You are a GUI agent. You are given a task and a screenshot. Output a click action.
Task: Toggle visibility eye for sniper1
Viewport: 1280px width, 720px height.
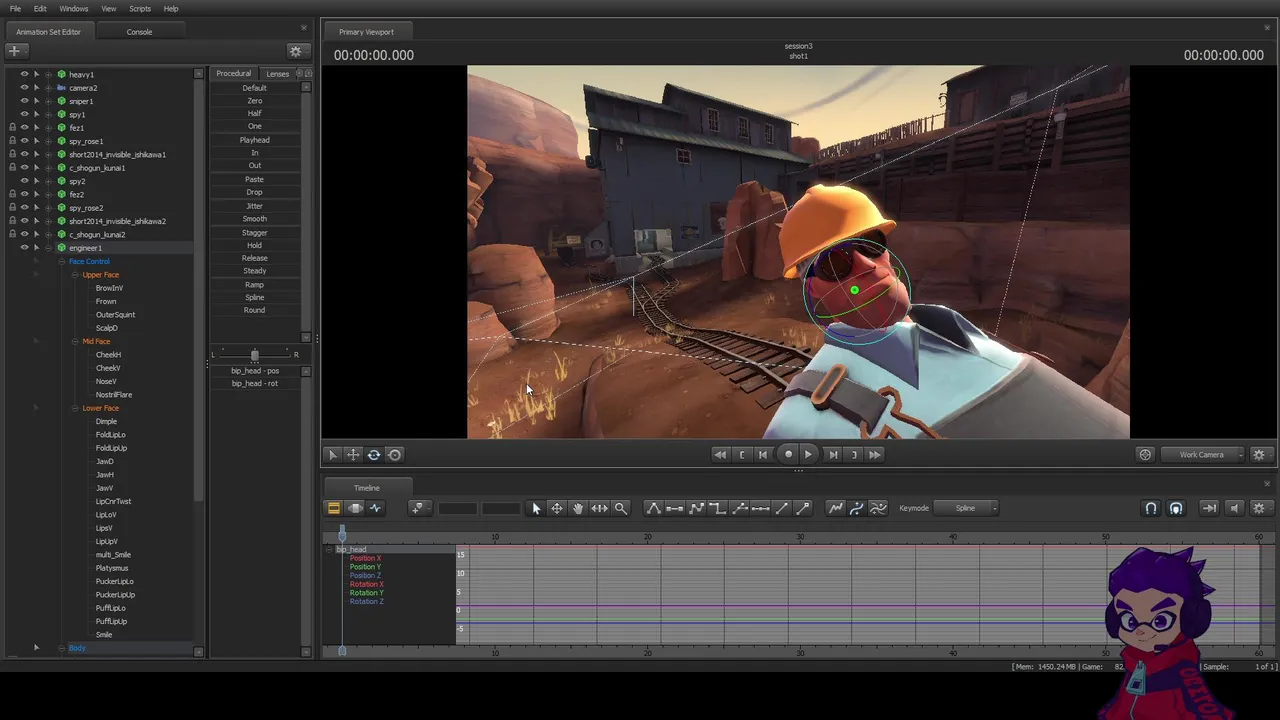tap(24, 101)
